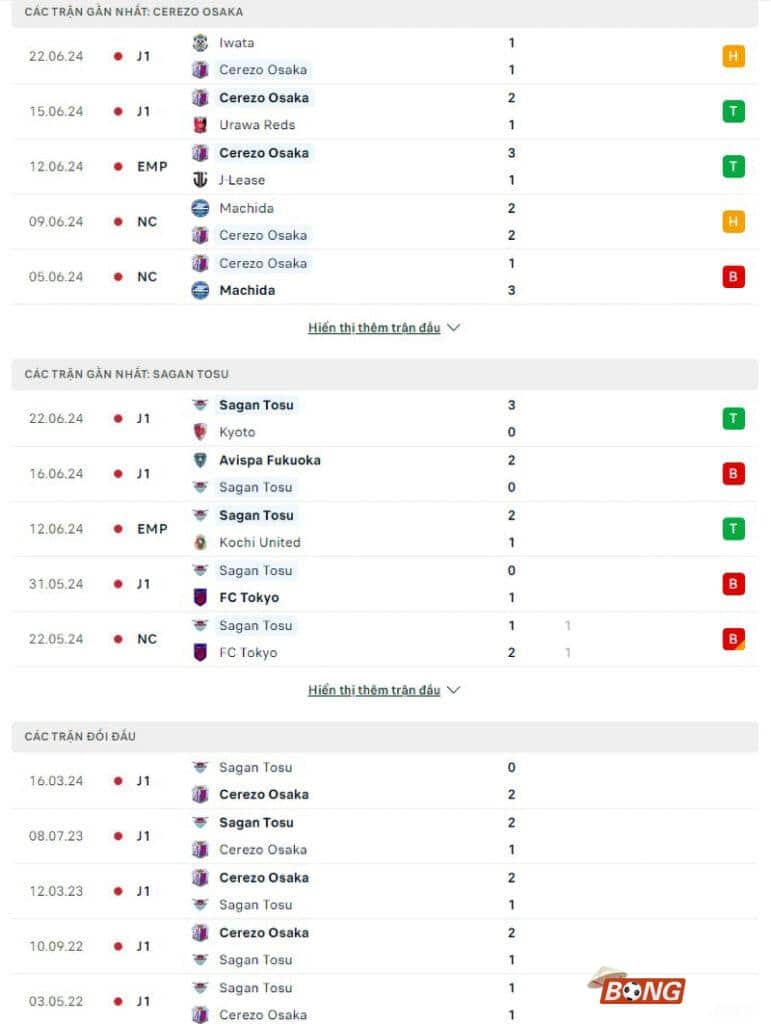The image size is (771, 1024).
Task: Expand more Cerezo Osaka matches
Action: click(384, 328)
